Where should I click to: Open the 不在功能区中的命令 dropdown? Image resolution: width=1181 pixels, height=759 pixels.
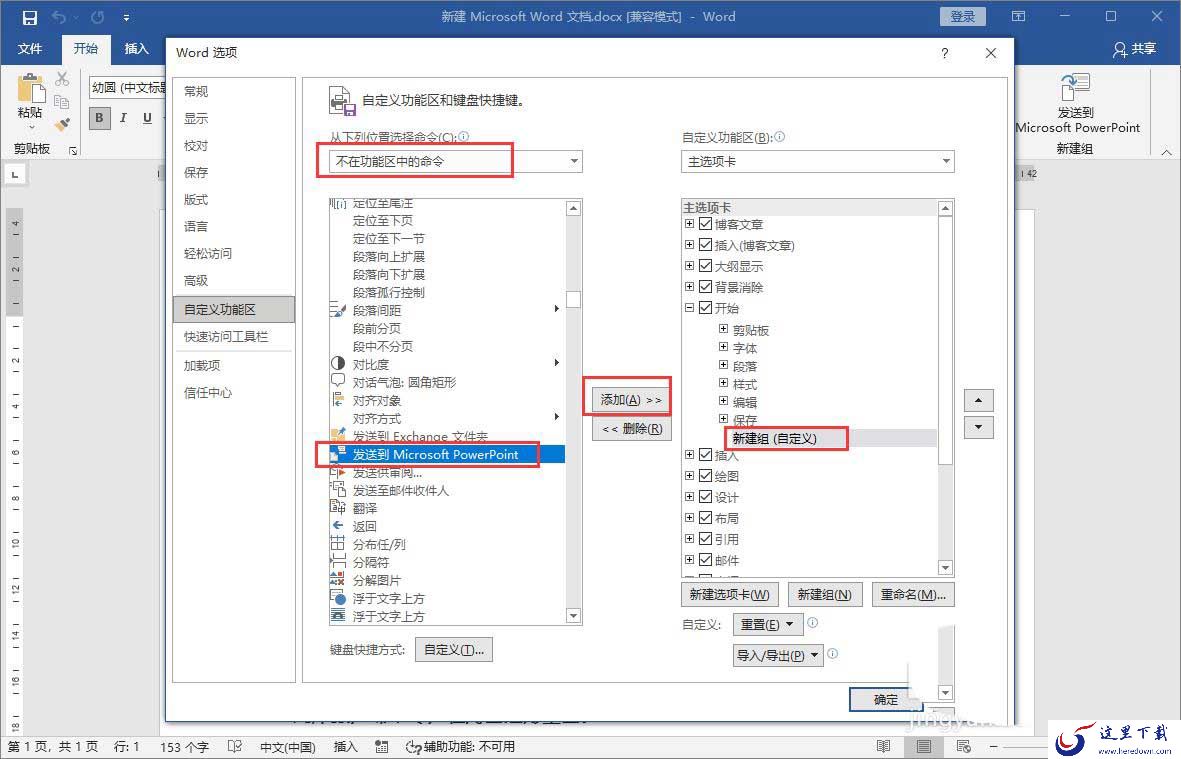point(456,161)
